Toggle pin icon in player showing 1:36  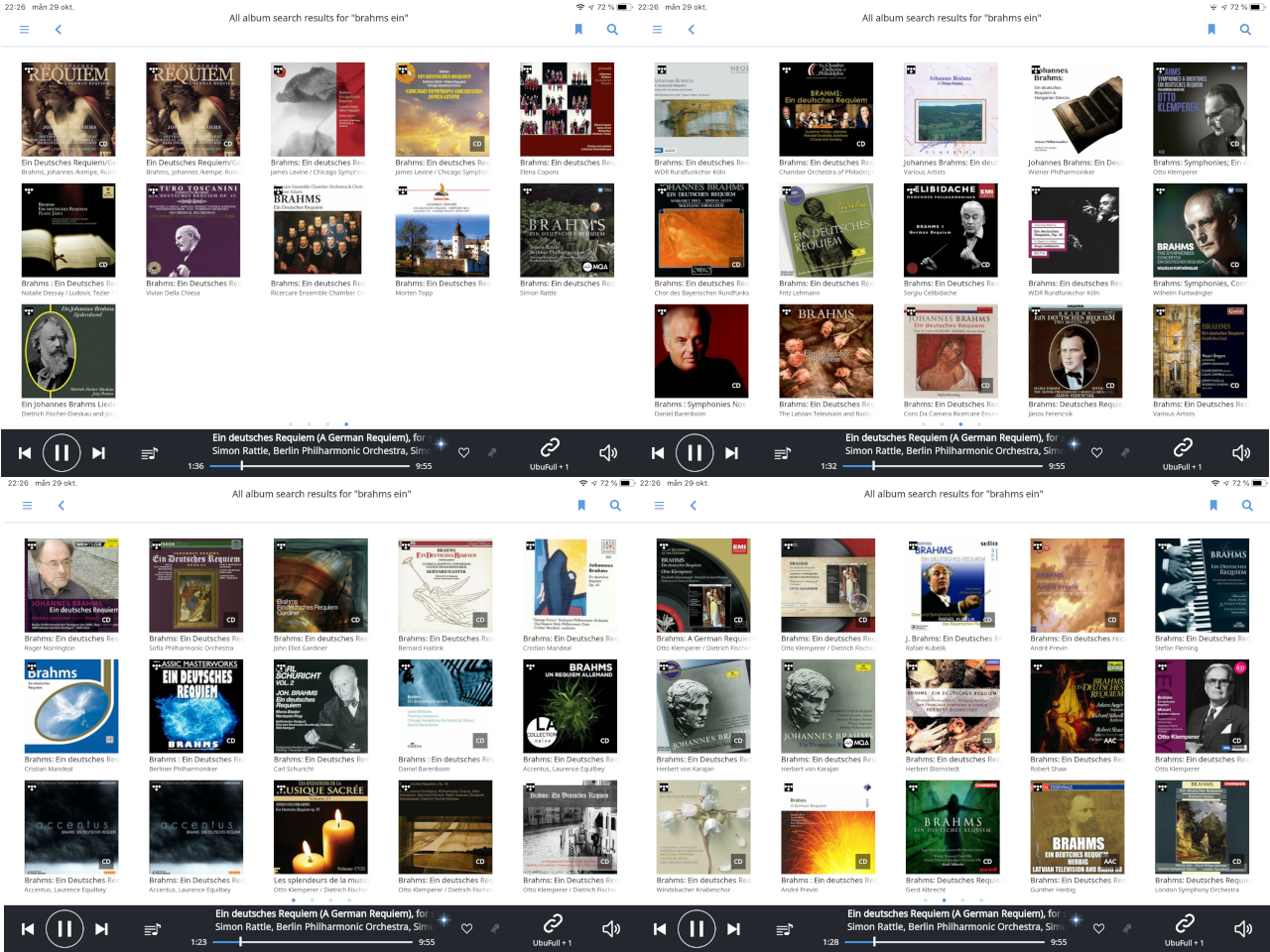click(x=491, y=452)
